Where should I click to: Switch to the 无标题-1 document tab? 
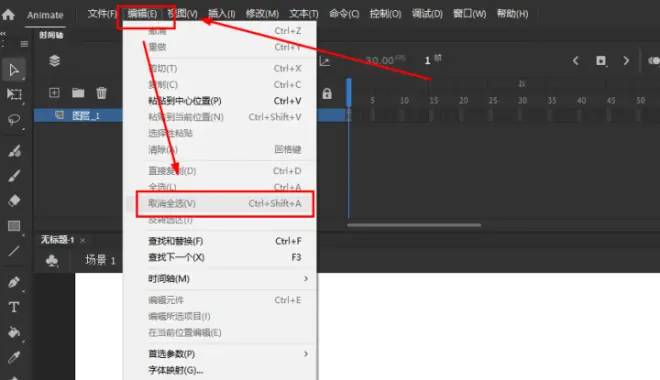point(57,240)
